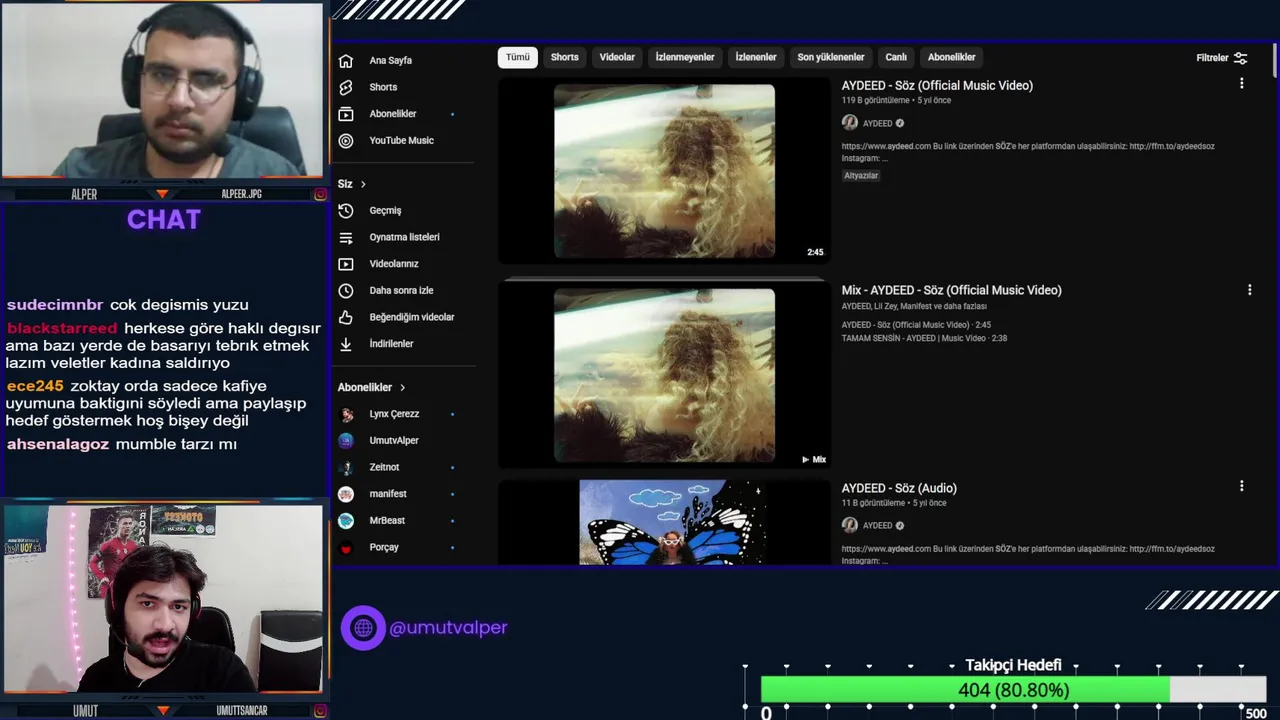Click AYDEED avatar under Official Music Video
This screenshot has height=720, width=1280.
(x=850, y=123)
